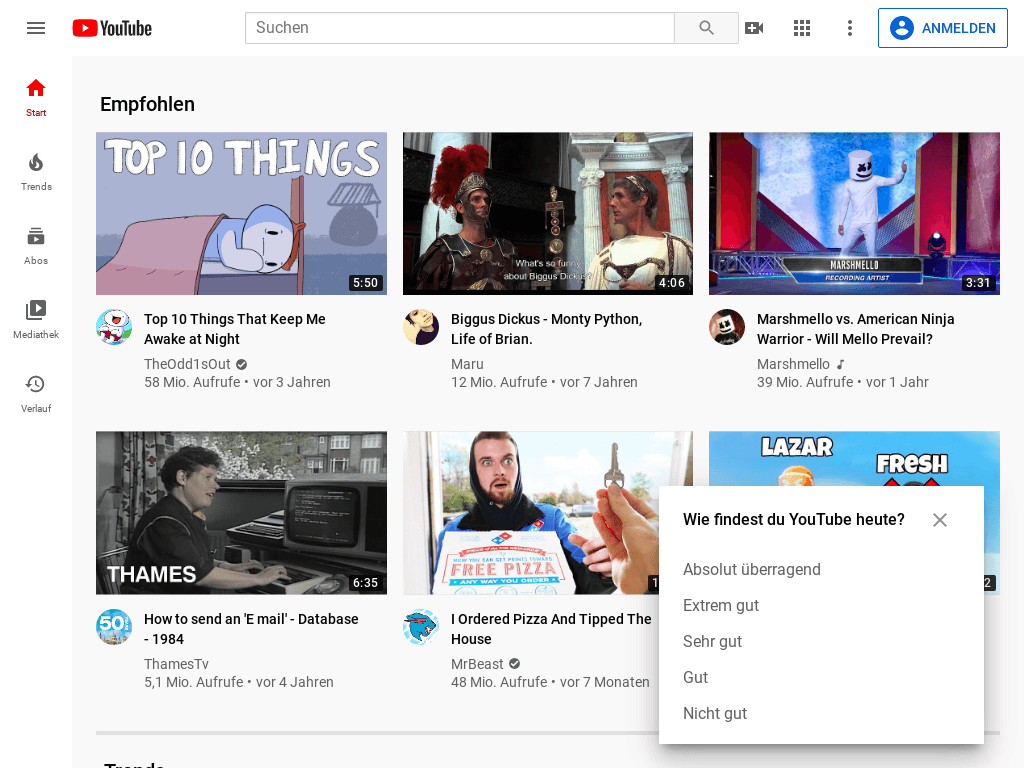Open the MrBeast channel name link
Image resolution: width=1024 pixels, height=768 pixels.
click(x=477, y=664)
